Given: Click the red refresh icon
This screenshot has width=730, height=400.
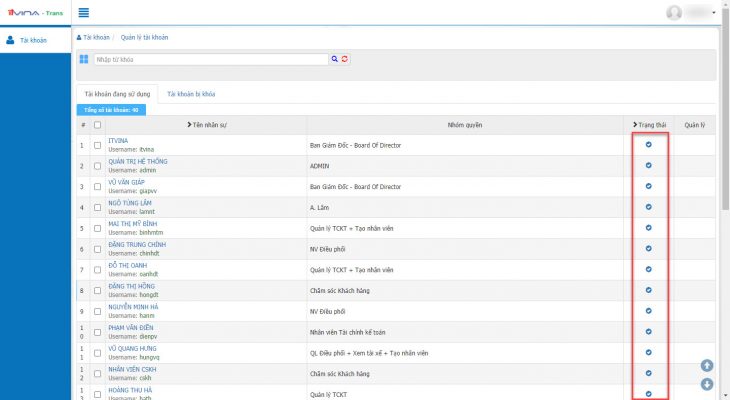Looking at the screenshot, I should pyautogui.click(x=345, y=60).
